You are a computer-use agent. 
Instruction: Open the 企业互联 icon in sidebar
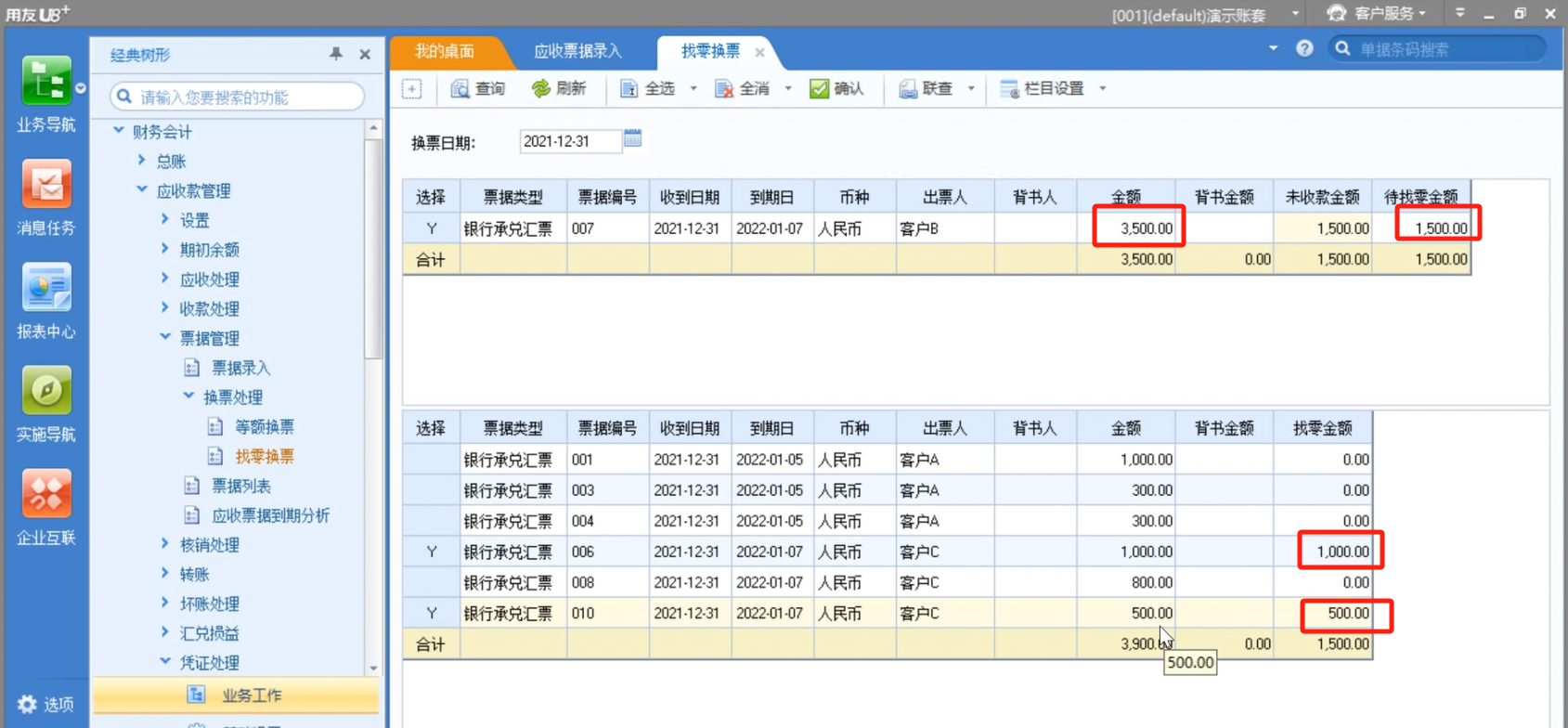tap(45, 494)
